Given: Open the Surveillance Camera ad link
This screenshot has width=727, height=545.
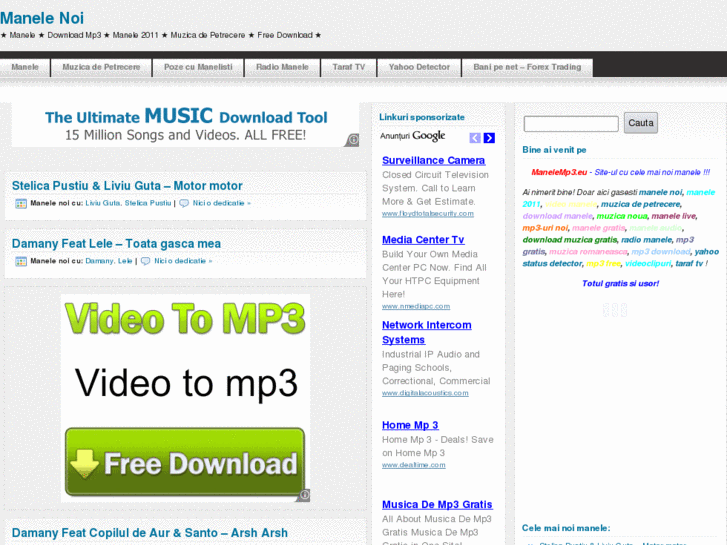Looking at the screenshot, I should (x=434, y=160).
